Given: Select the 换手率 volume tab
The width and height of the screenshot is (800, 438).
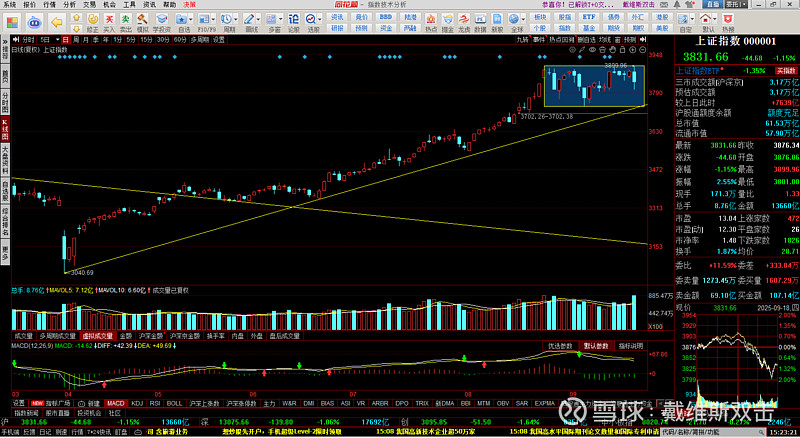Looking at the screenshot, I should pyautogui.click(x=216, y=336).
